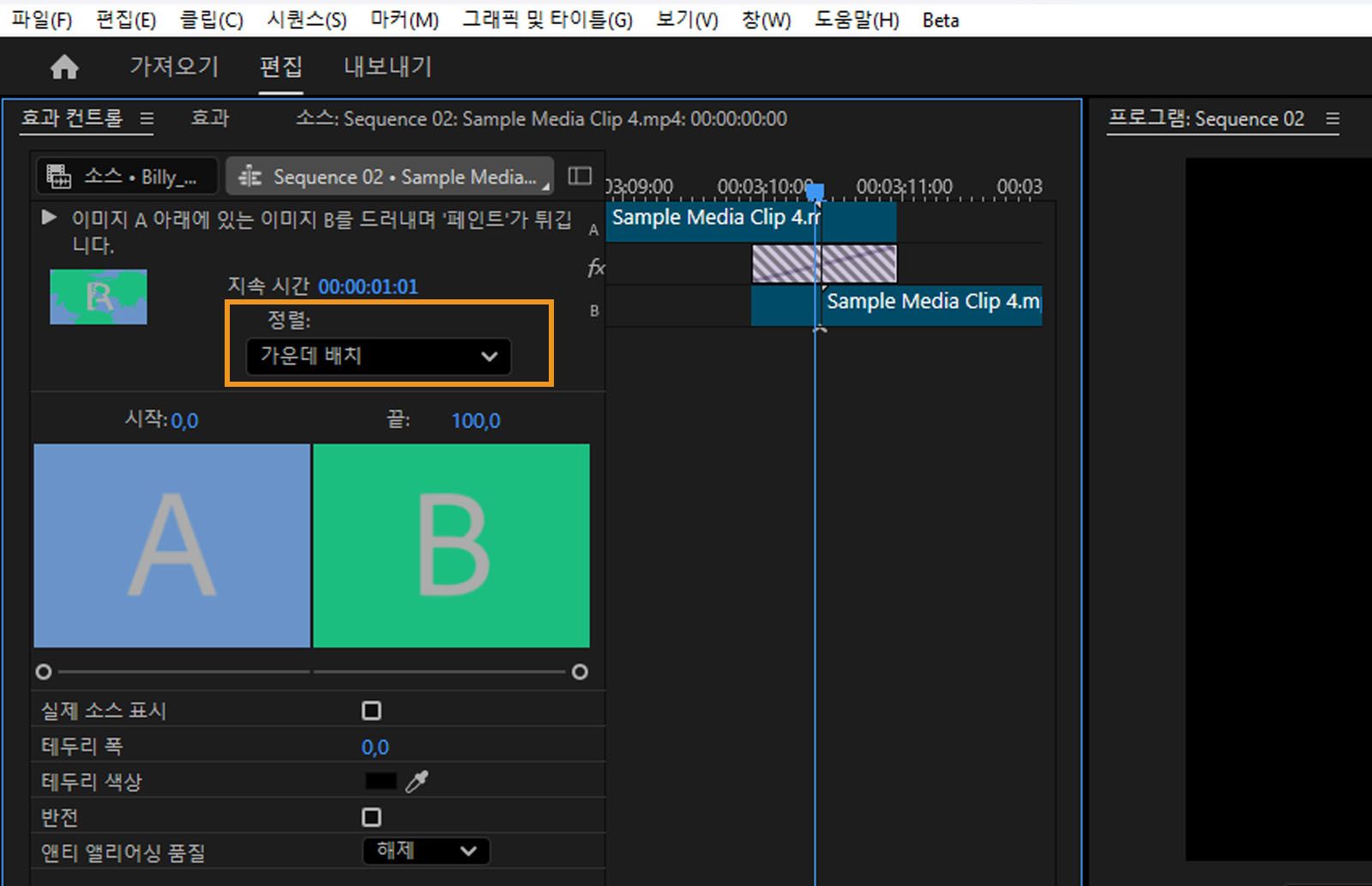The height and width of the screenshot is (886, 1372).
Task: Play the transition preview triangle
Action: coord(49,218)
